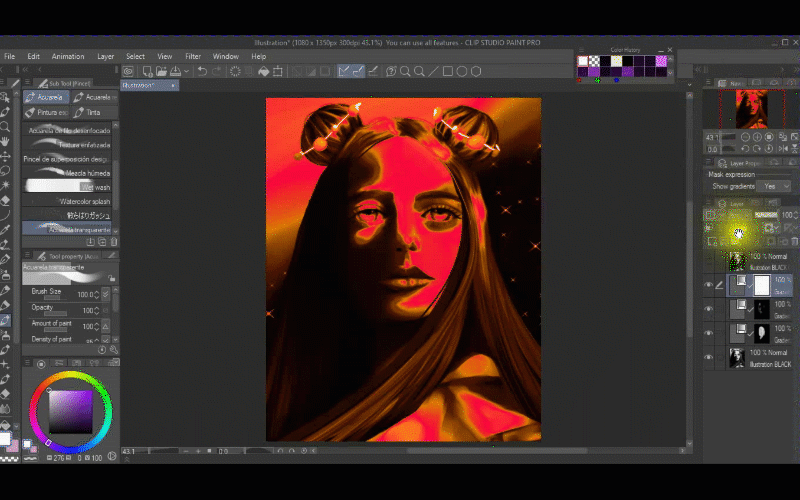
Task: Click the Undo arrow in the command bar
Action: pyautogui.click(x=202, y=71)
